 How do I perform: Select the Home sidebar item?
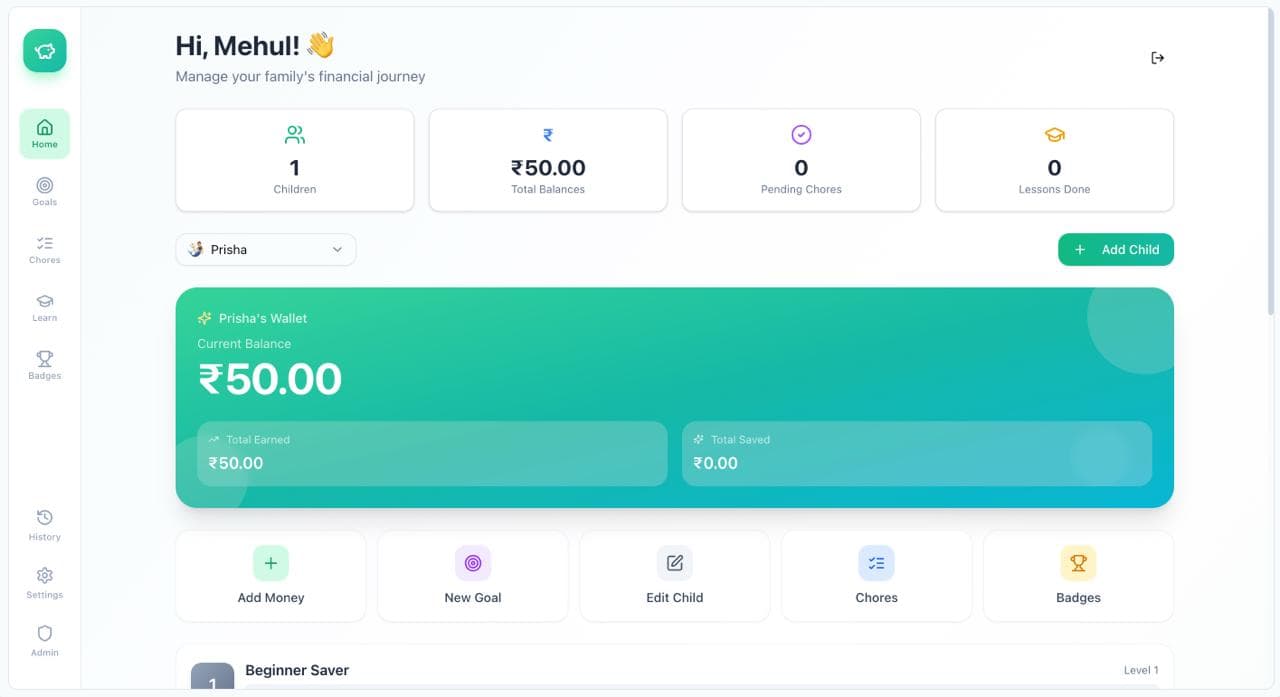tap(45, 134)
